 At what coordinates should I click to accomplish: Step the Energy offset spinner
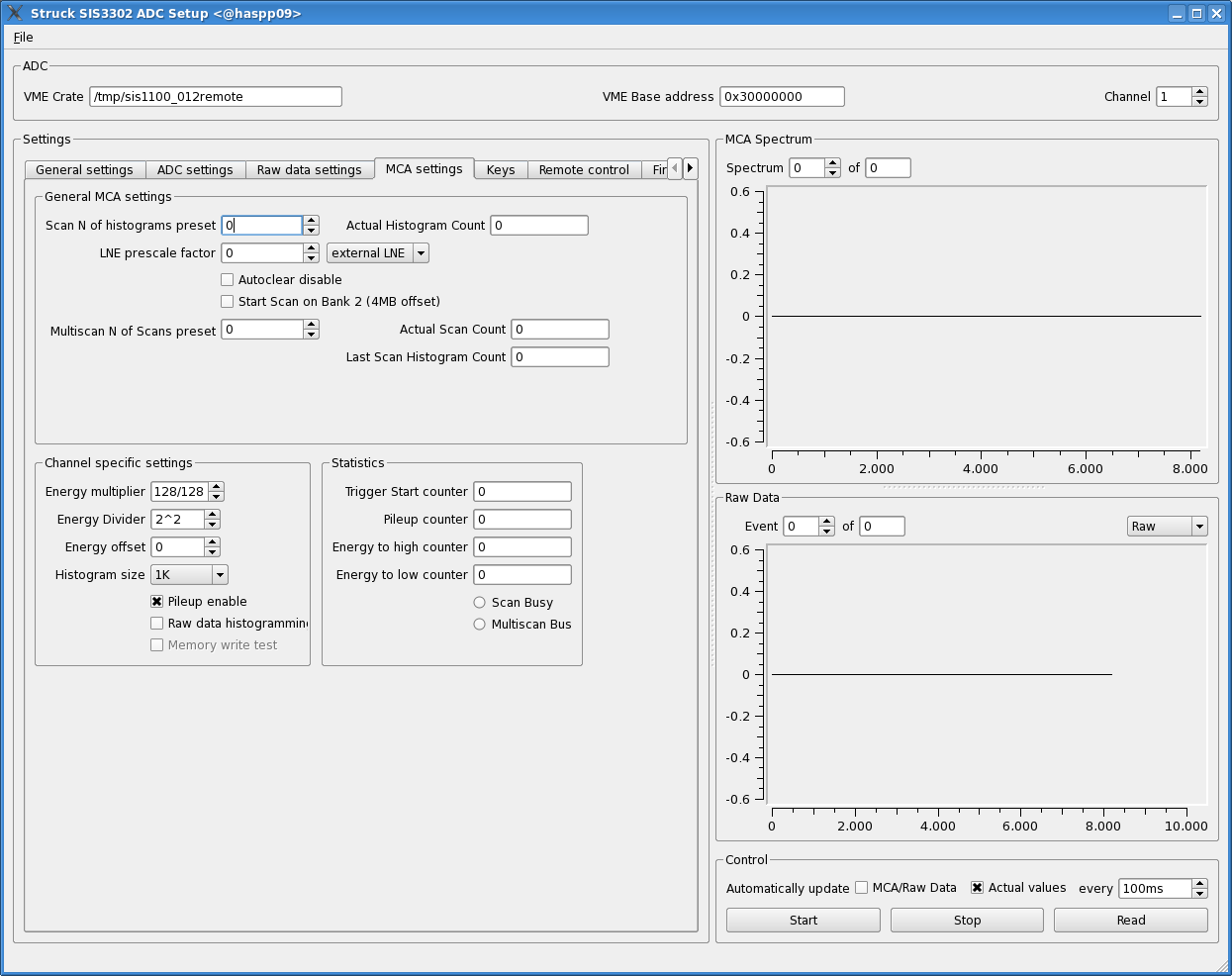[212, 547]
